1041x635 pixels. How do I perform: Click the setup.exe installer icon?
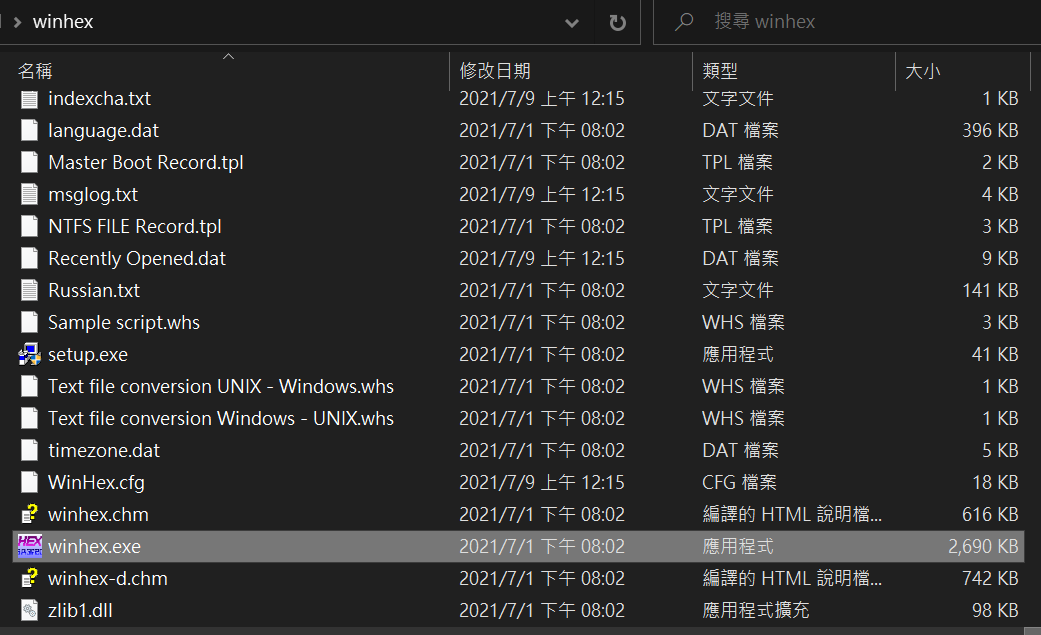coord(29,355)
